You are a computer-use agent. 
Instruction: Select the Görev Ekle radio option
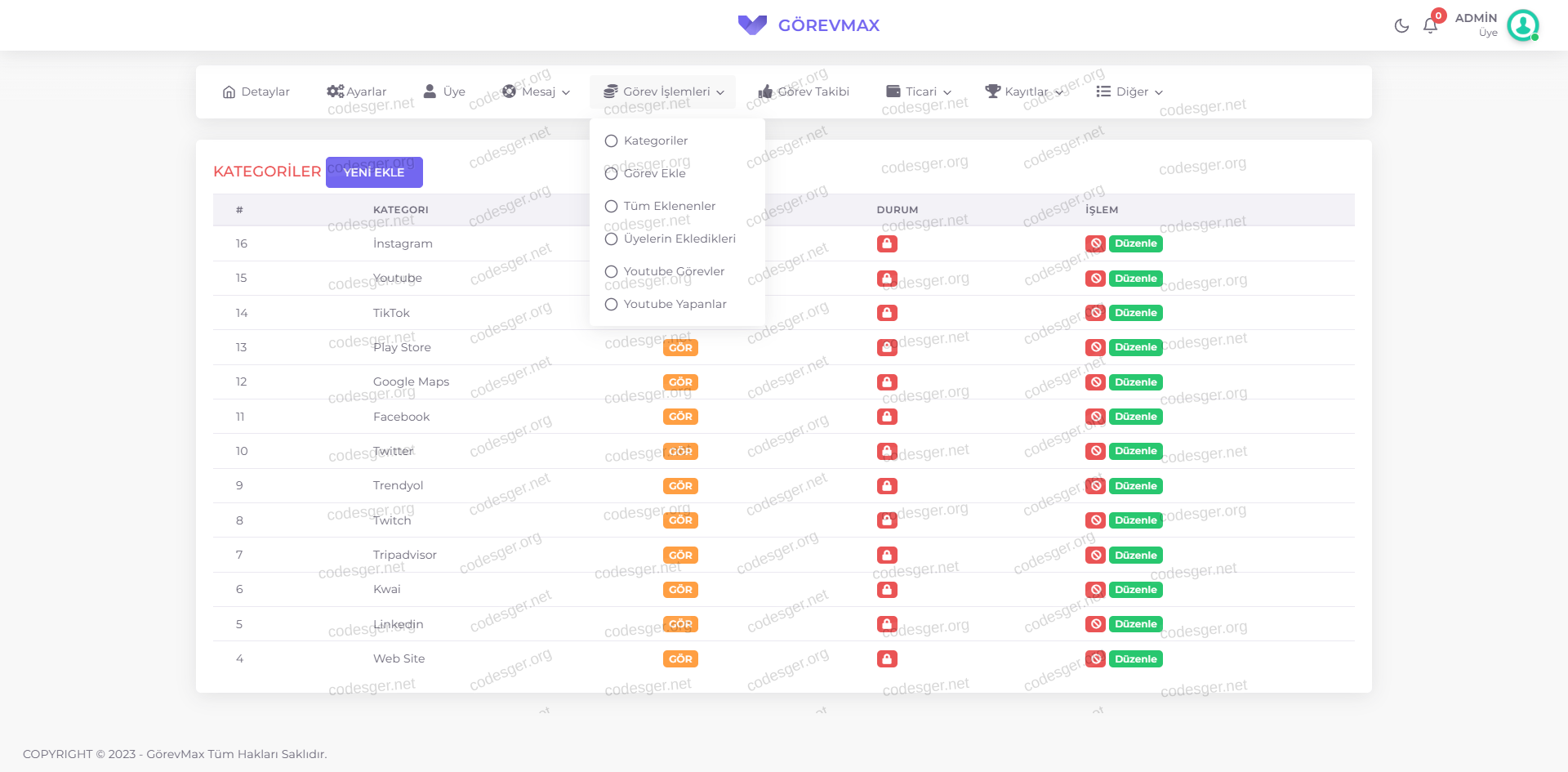(611, 173)
